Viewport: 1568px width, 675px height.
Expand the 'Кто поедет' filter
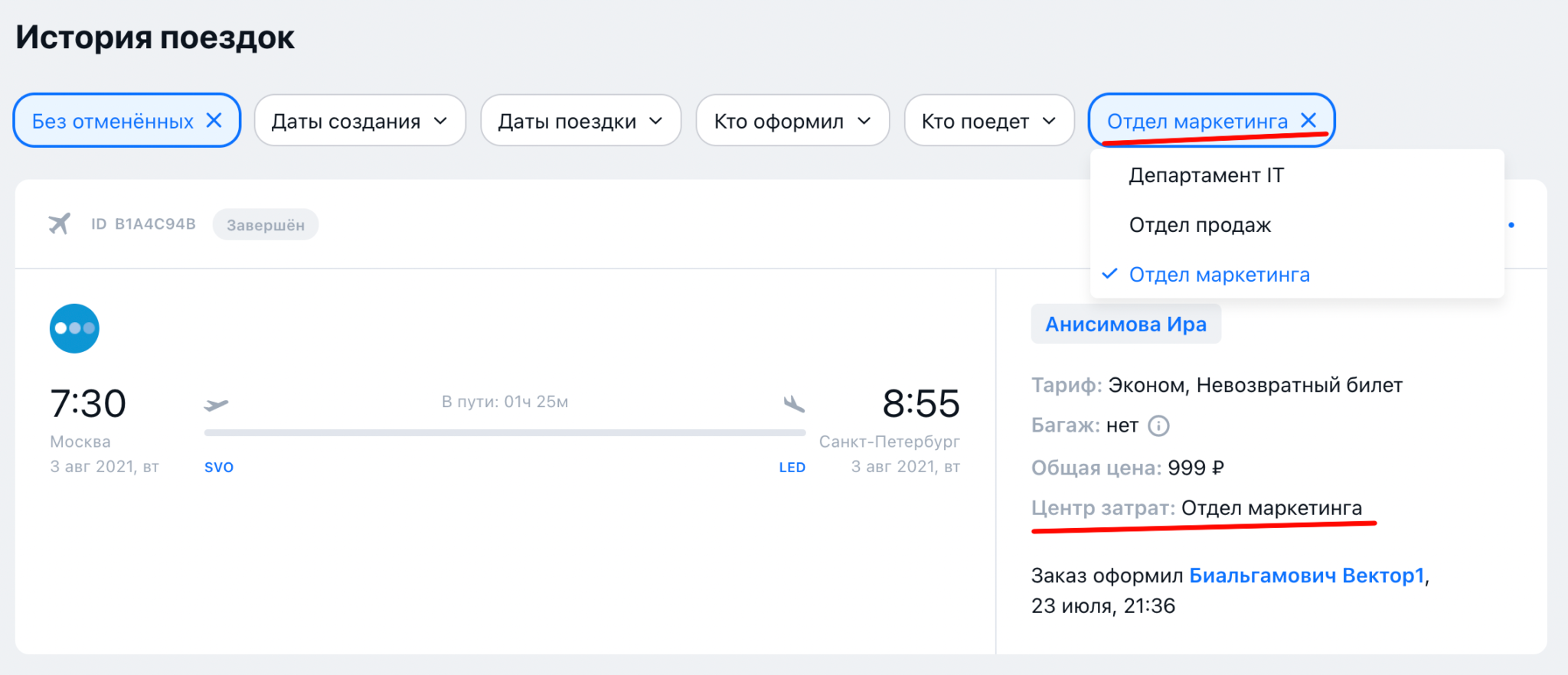click(x=989, y=120)
